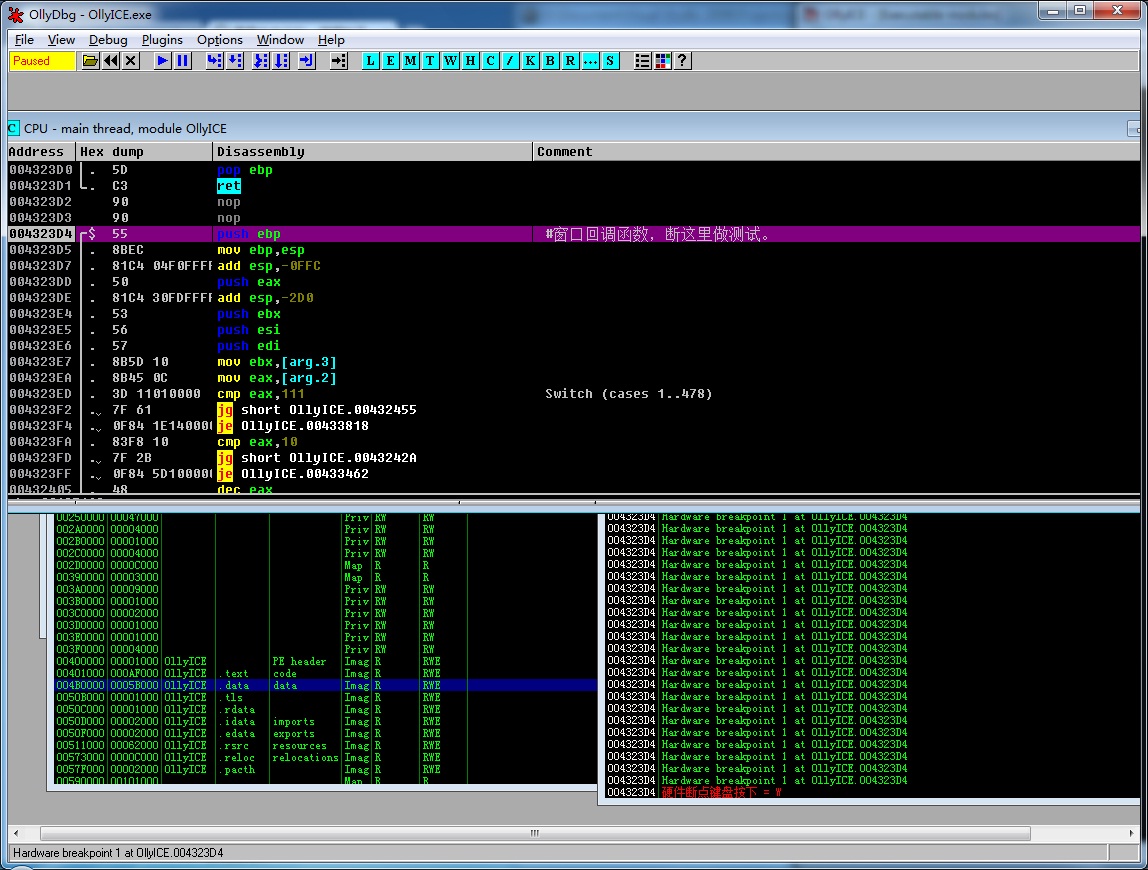Click the Step into toolbar icon

pyautogui.click(x=214, y=61)
